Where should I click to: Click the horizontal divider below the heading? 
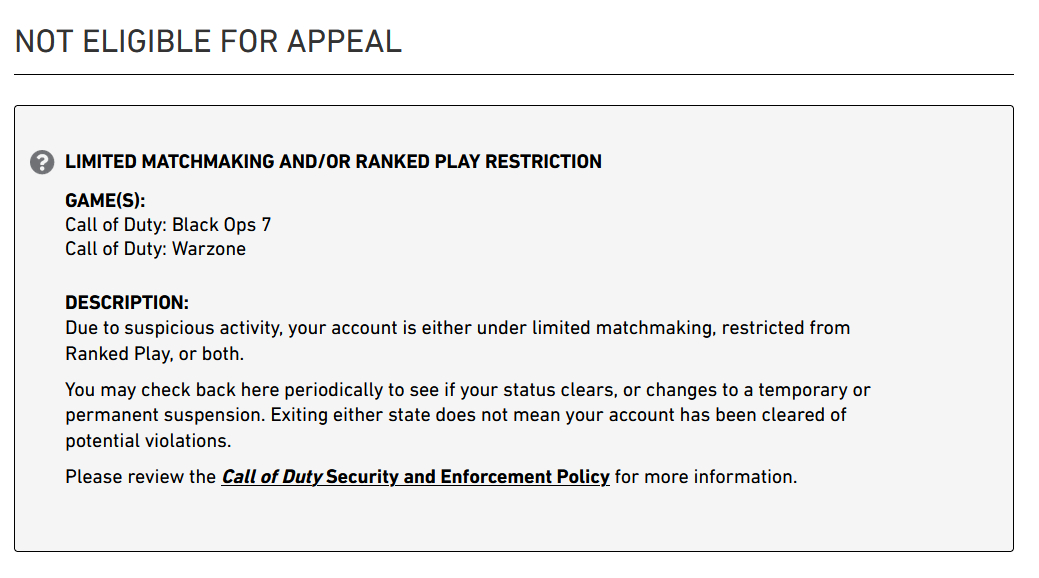(514, 74)
